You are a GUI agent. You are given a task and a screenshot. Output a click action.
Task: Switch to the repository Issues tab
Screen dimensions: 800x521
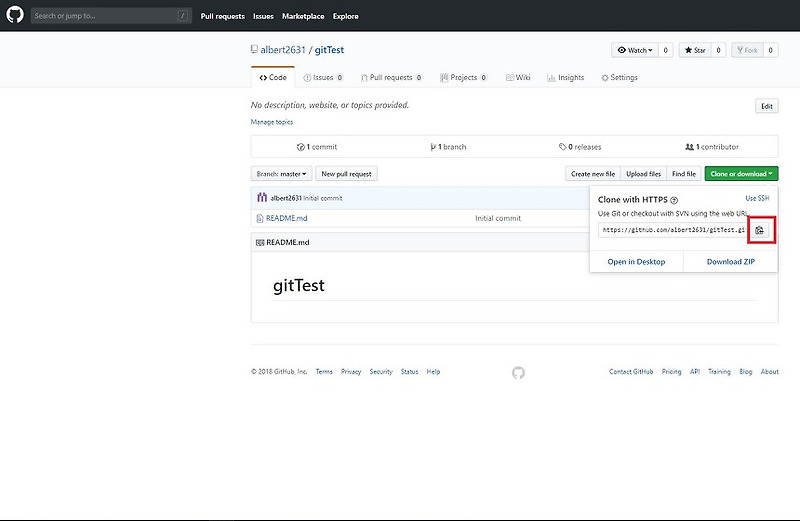coord(323,78)
